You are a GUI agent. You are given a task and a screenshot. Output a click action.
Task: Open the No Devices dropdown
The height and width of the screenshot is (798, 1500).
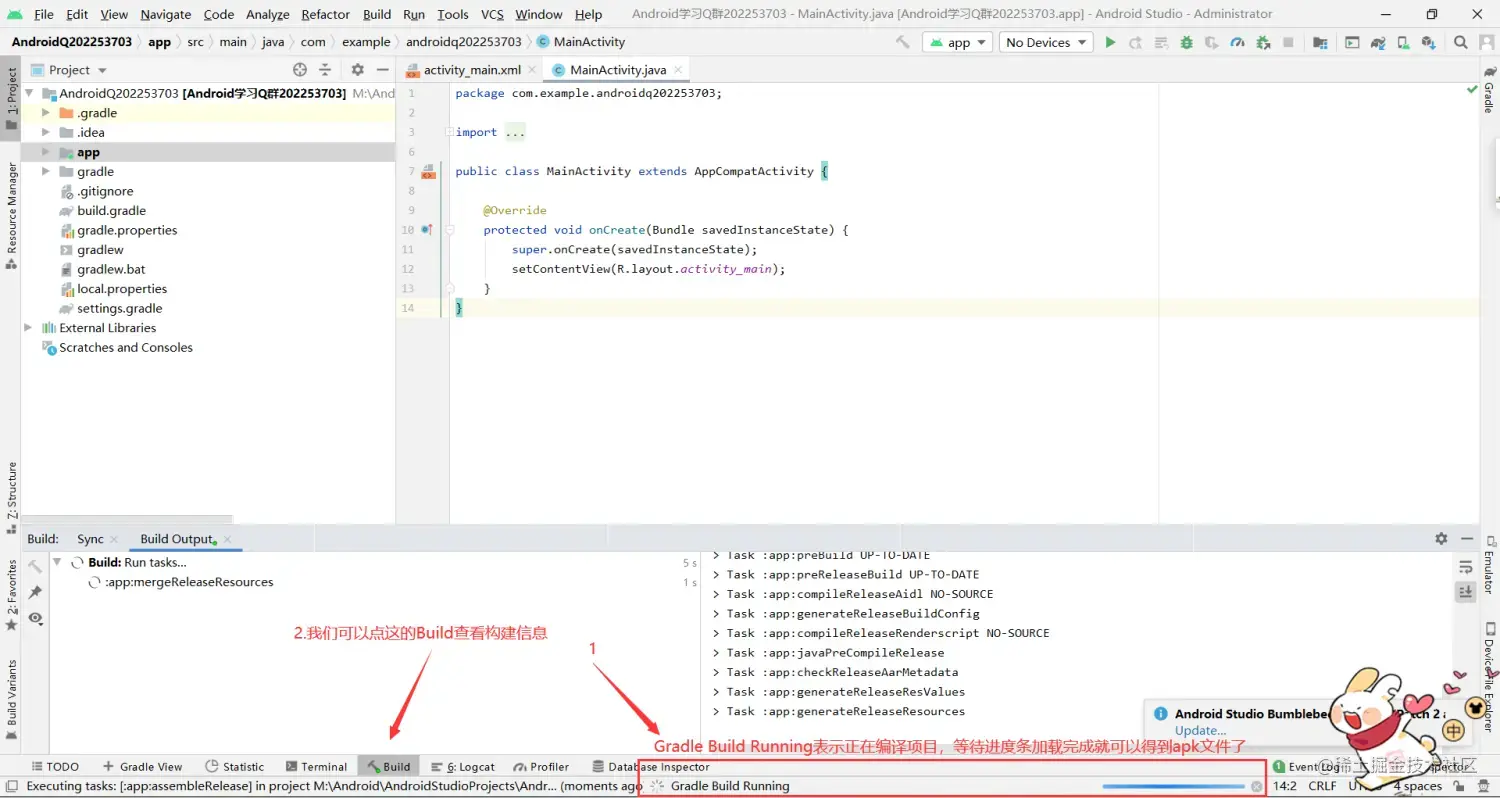tap(1046, 42)
